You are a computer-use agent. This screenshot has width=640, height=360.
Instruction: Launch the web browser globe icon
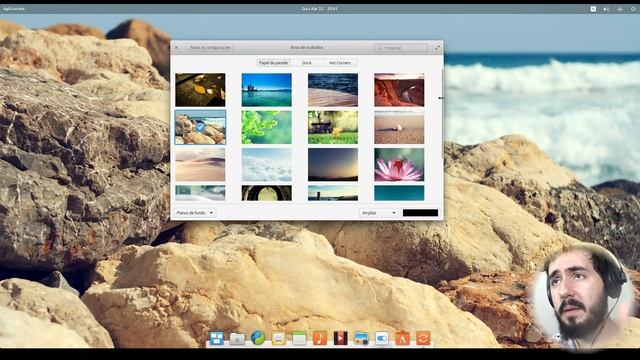258,338
